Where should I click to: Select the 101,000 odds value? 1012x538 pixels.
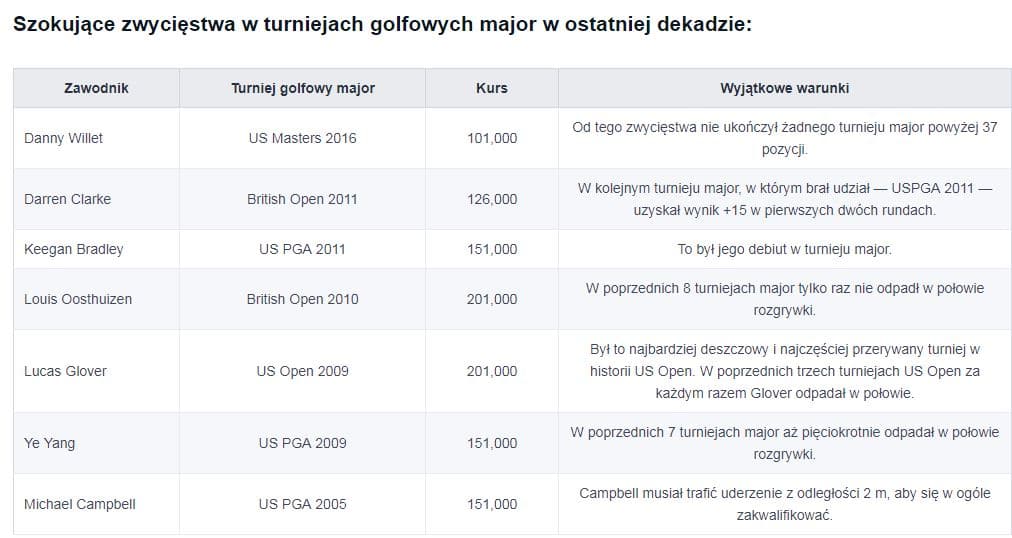pos(492,138)
